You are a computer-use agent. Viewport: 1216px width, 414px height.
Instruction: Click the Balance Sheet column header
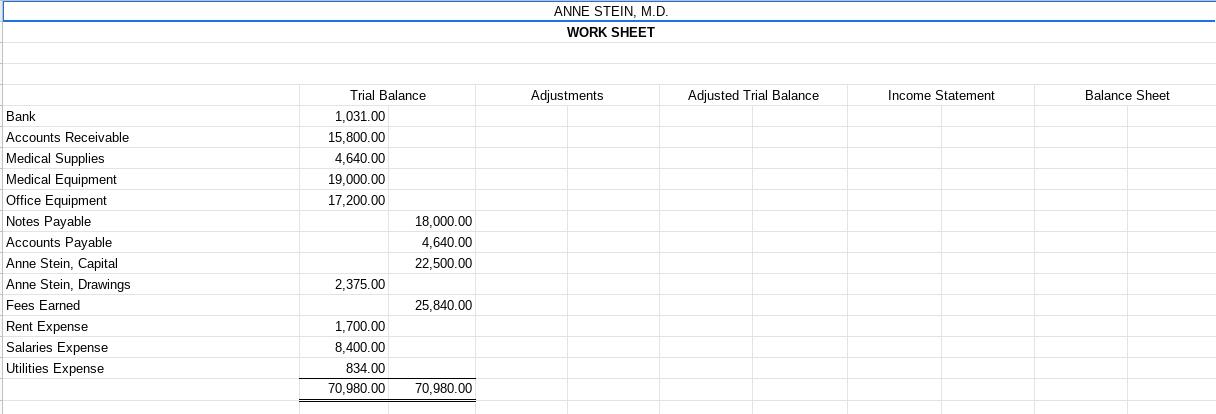click(1127, 95)
